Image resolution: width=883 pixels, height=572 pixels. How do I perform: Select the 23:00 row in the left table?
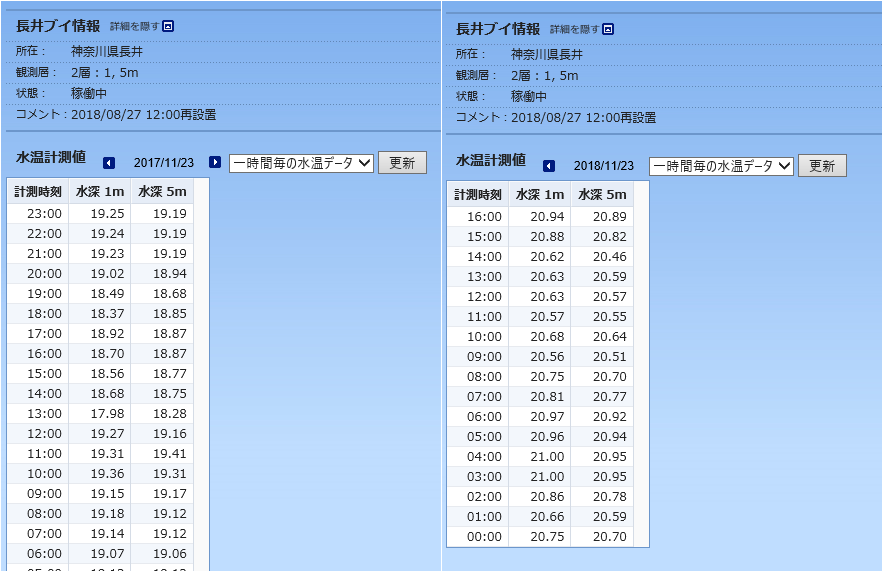coord(100,213)
